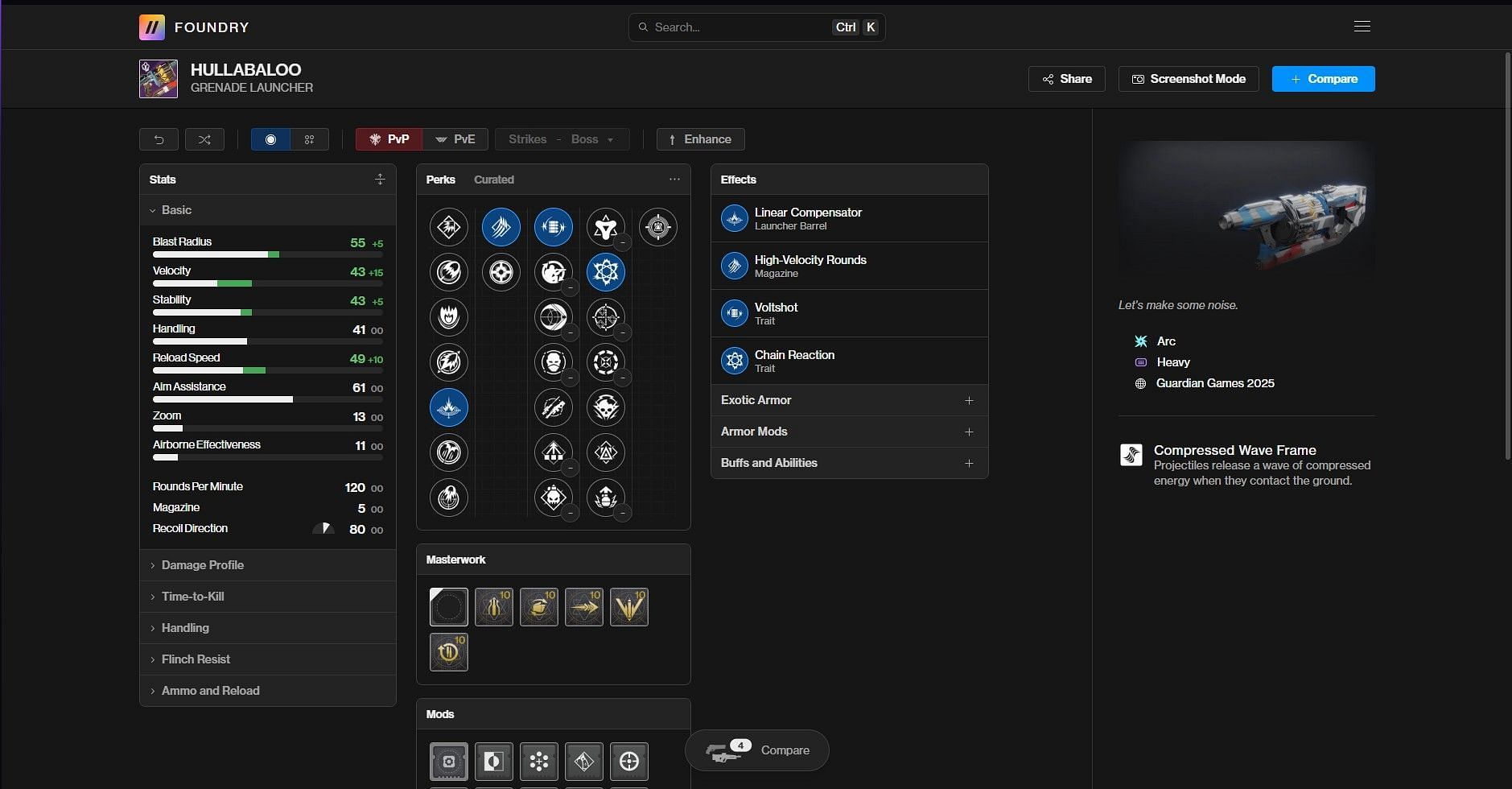The width and height of the screenshot is (1512, 789).
Task: Choose the two crossed rifles perk
Action: [x=553, y=407]
